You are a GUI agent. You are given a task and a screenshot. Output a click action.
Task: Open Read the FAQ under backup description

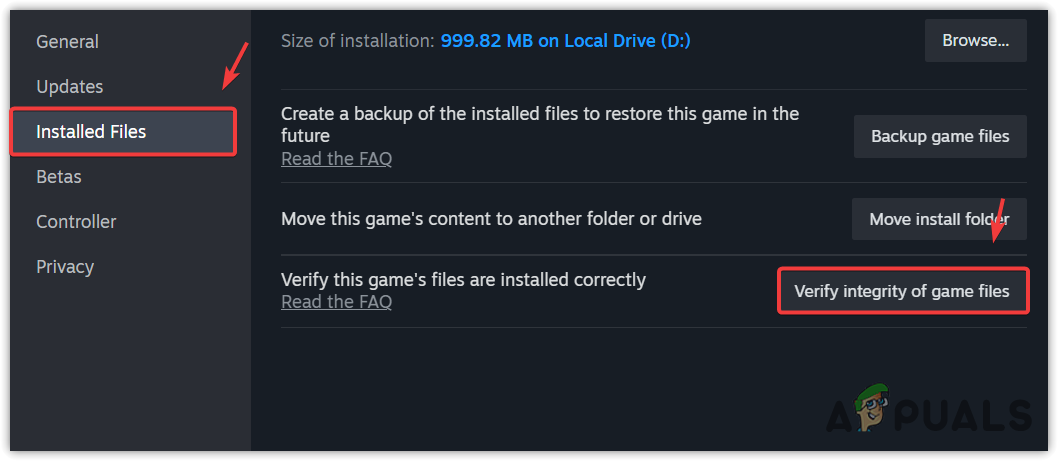click(336, 158)
